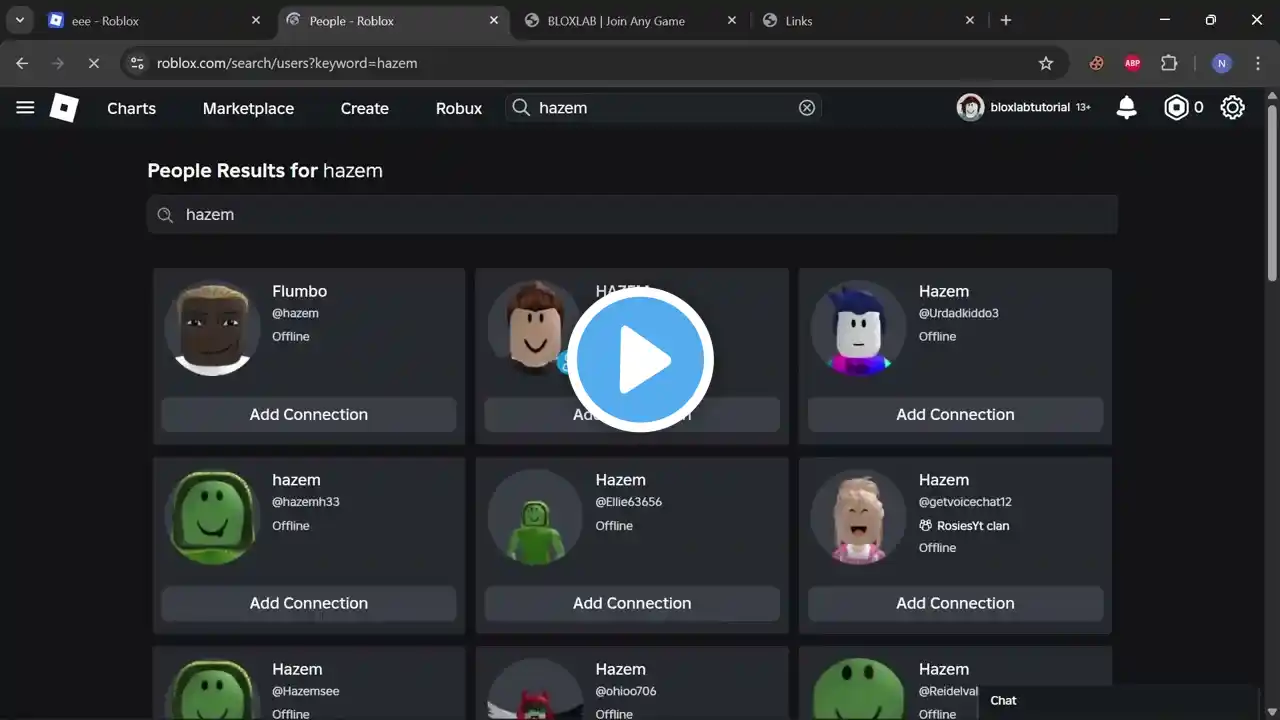Open the browser extensions puzzle icon
Screen dimensions: 1280x720
(x=1169, y=63)
